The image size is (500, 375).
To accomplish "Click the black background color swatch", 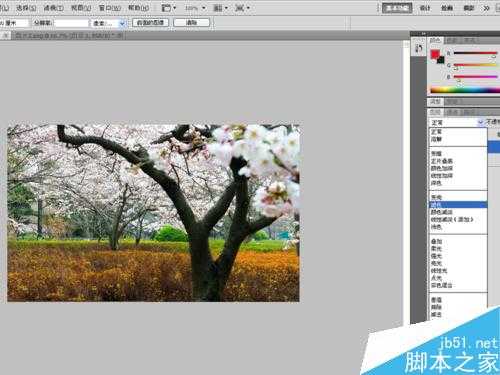I will (441, 60).
